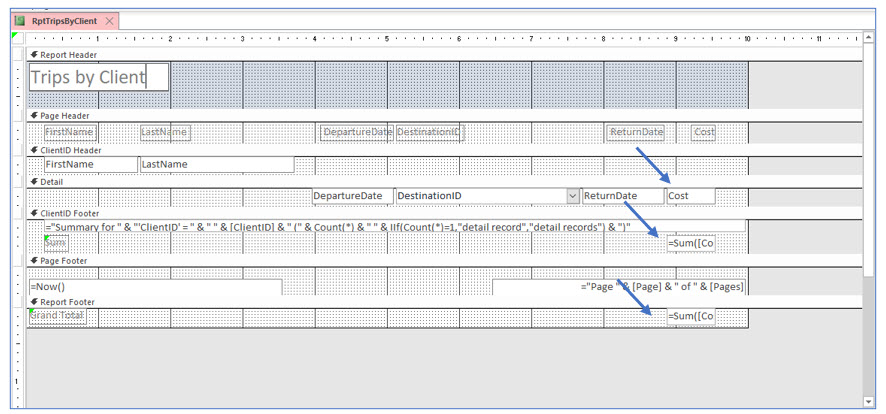Select the Report Footer section bar
This screenshot has width=886, height=414.
tap(444, 303)
